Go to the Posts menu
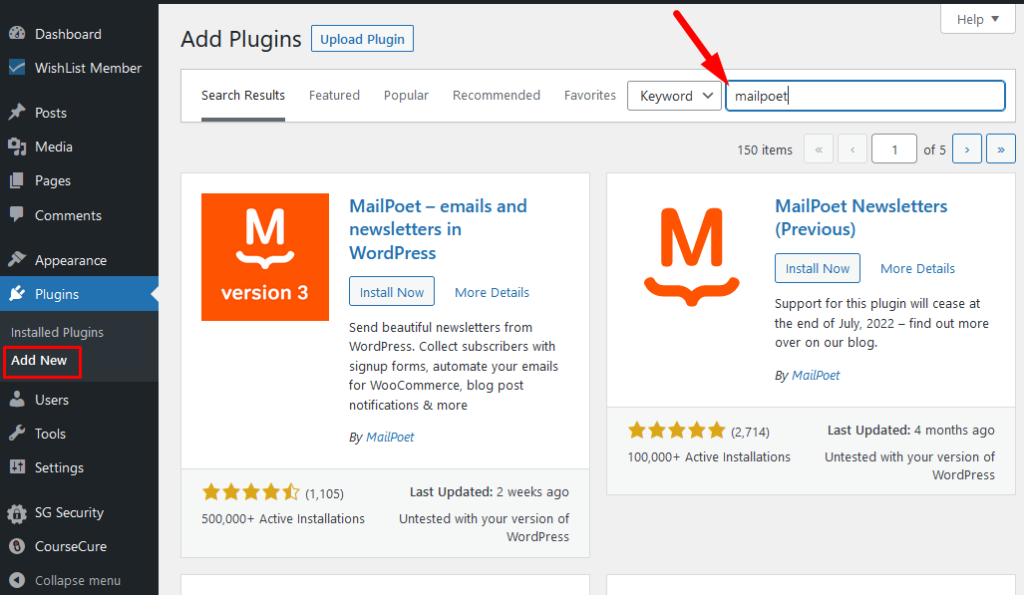Screen dimensions: 1024x595 (51, 113)
